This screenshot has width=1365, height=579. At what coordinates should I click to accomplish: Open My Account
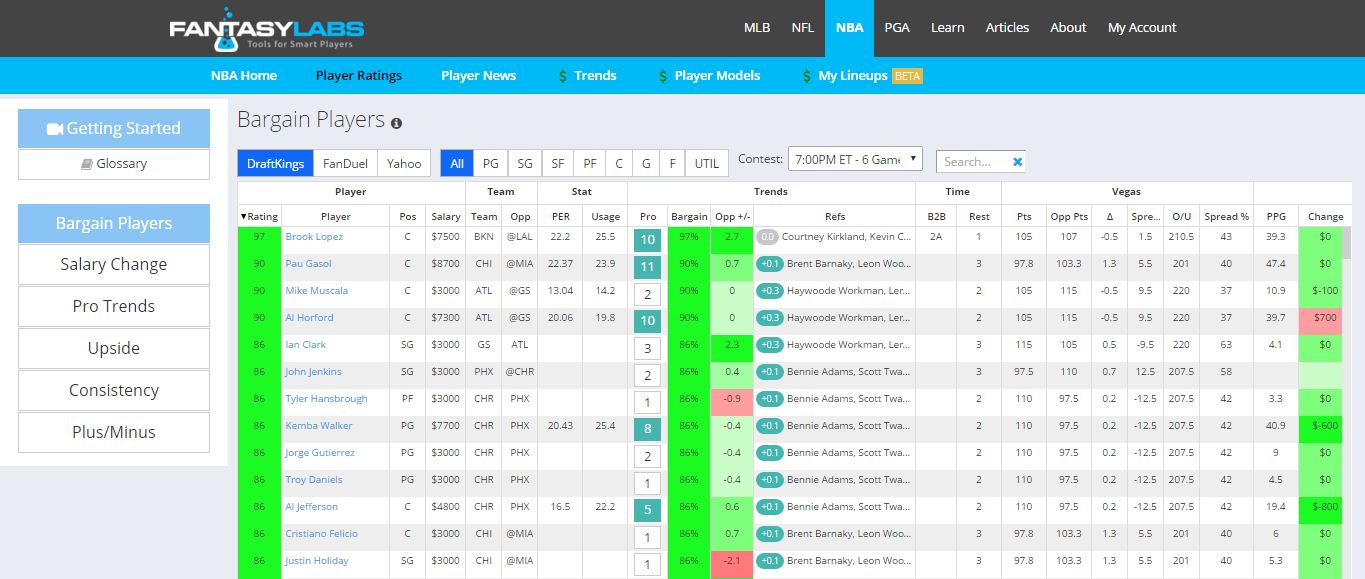pos(1142,28)
